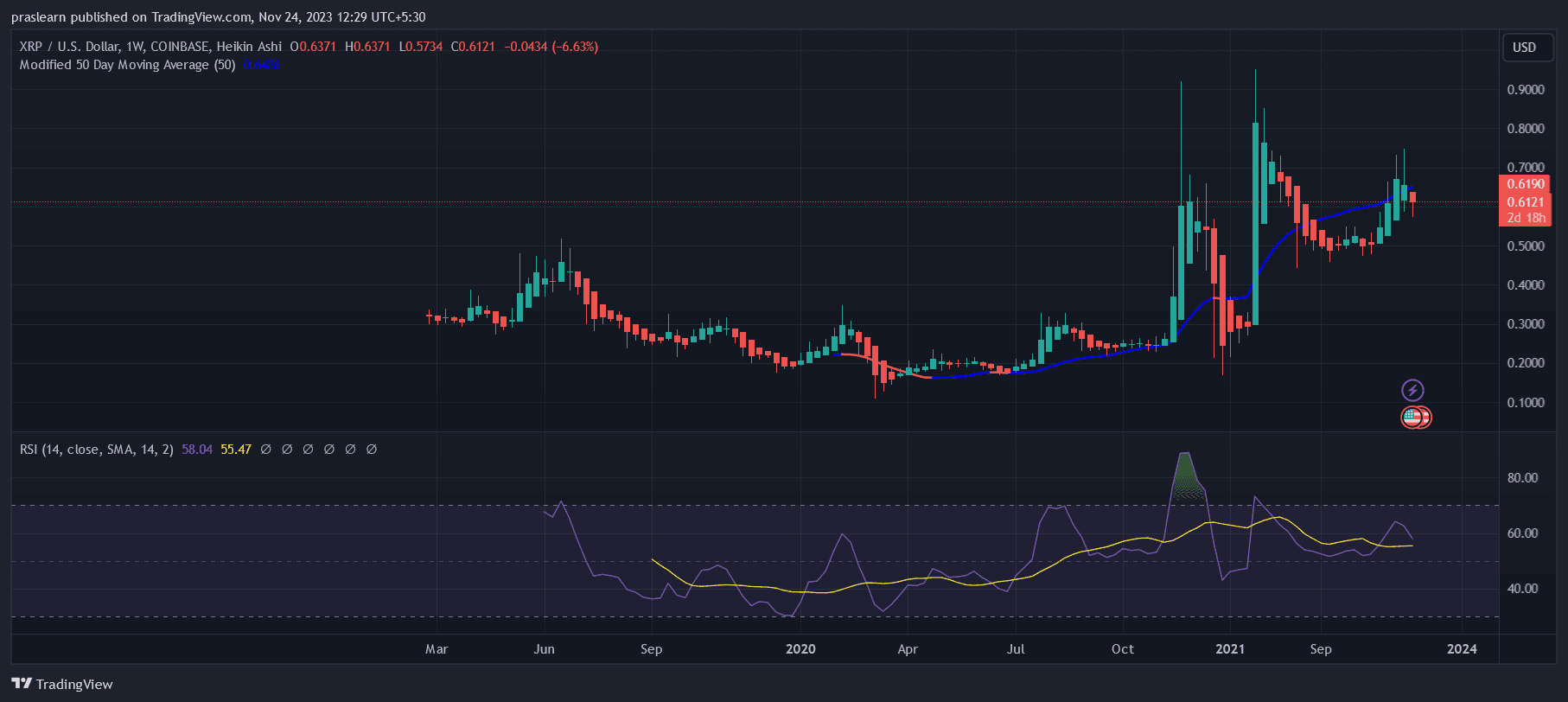The image size is (1568, 702).
Task: Click the 2024 label on time axis
Action: 1462,649
